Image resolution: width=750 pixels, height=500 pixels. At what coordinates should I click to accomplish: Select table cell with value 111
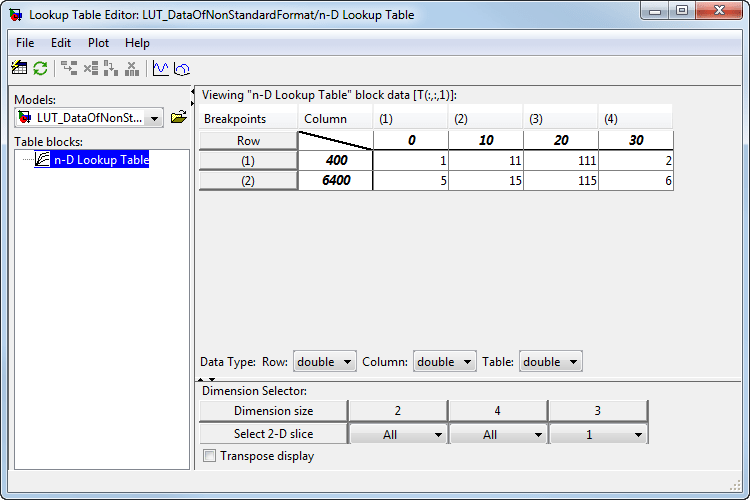coord(561,160)
